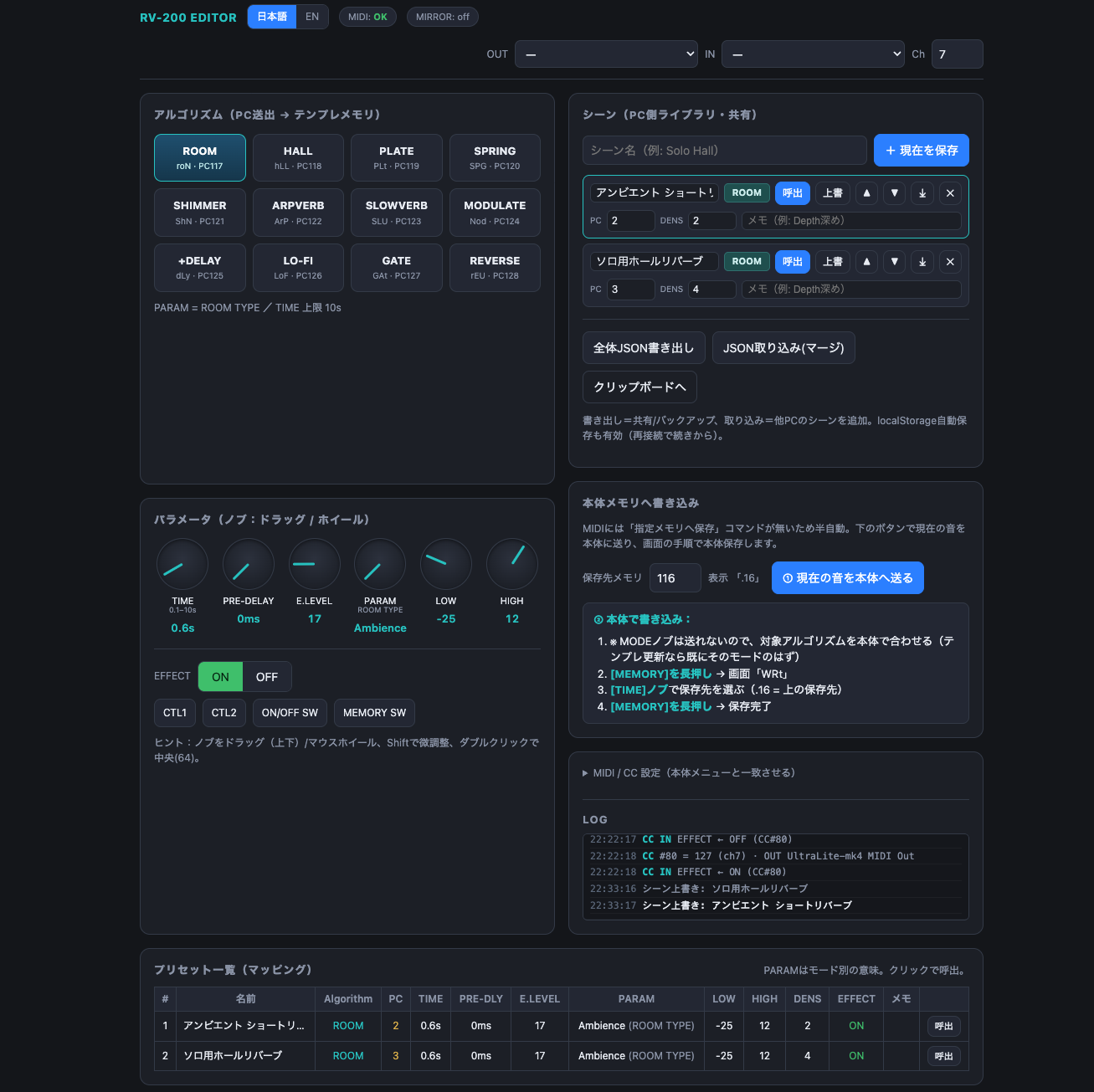Viewport: 1094px width, 1092px height.
Task: Click the HIGH knob
Action: pos(512,564)
